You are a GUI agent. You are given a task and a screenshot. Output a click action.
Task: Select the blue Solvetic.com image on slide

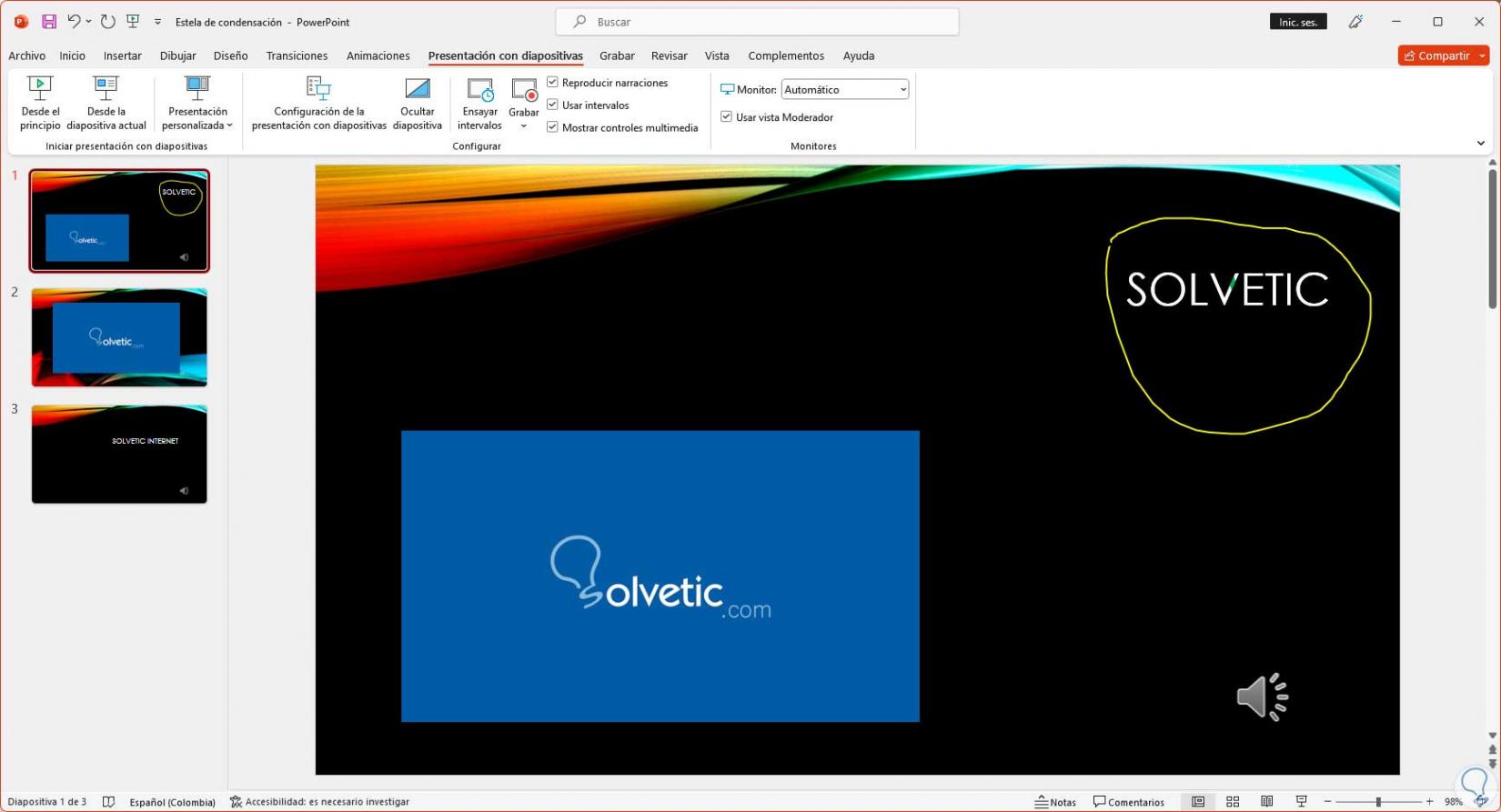tap(660, 576)
